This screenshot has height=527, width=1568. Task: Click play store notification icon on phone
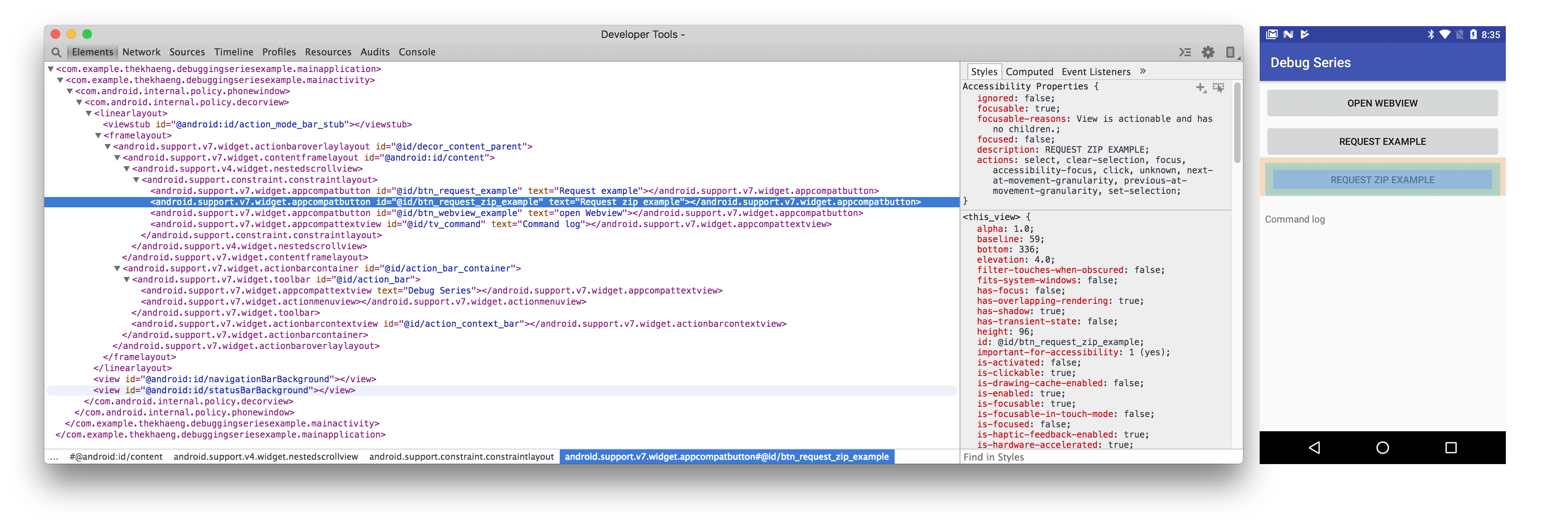[1304, 35]
